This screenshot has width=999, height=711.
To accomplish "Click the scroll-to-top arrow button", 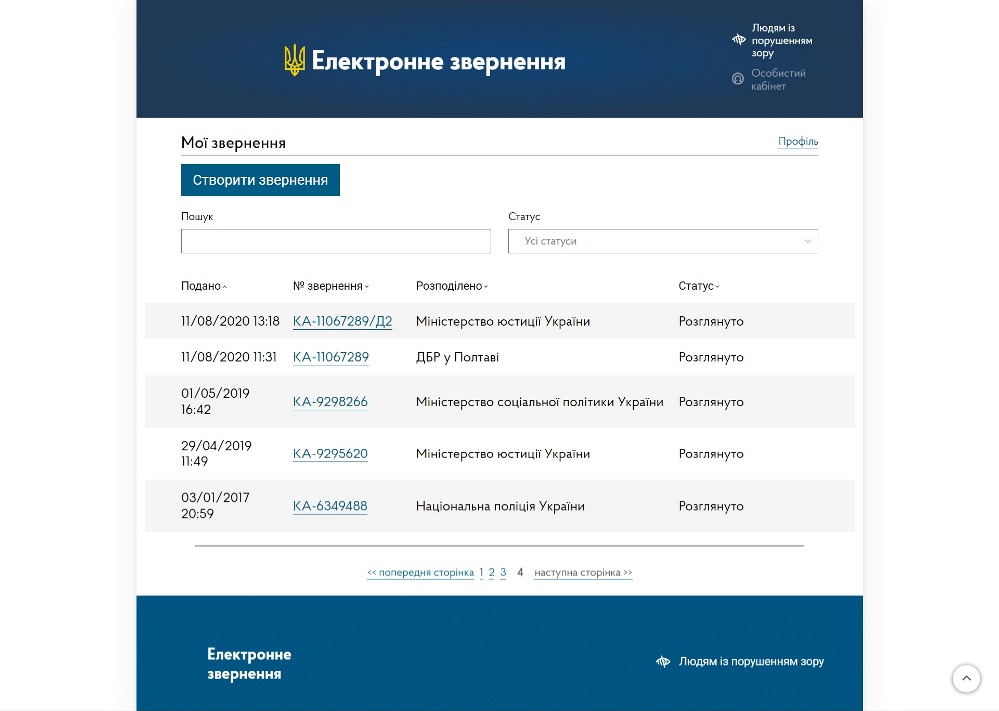I will point(966,679).
